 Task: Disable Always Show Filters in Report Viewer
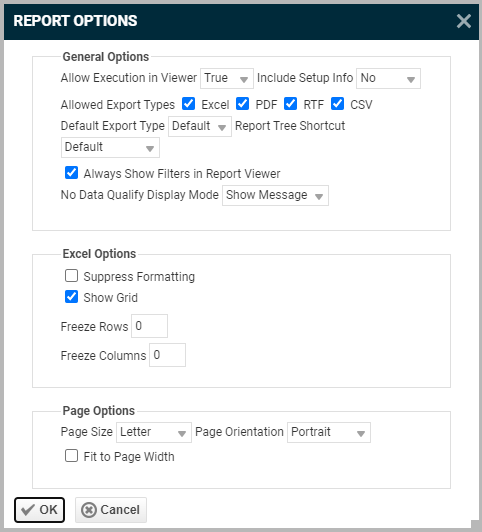[71, 173]
